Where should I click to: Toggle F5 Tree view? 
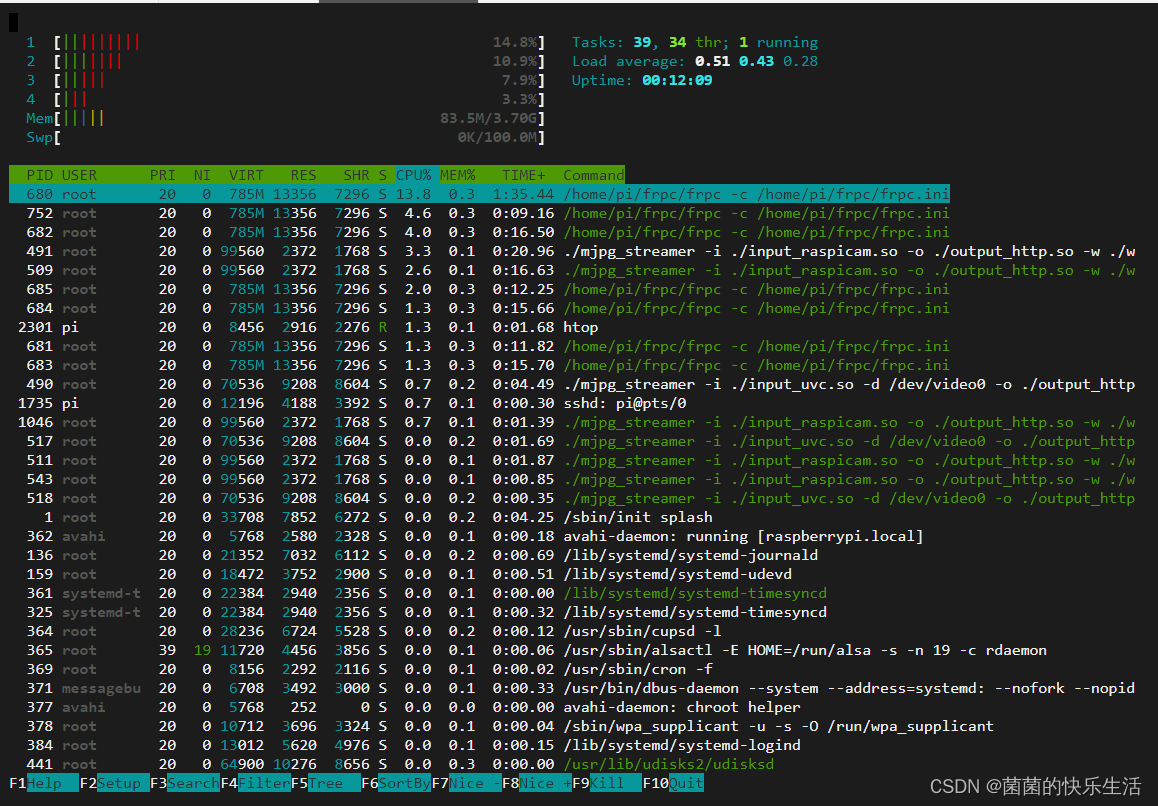326,783
